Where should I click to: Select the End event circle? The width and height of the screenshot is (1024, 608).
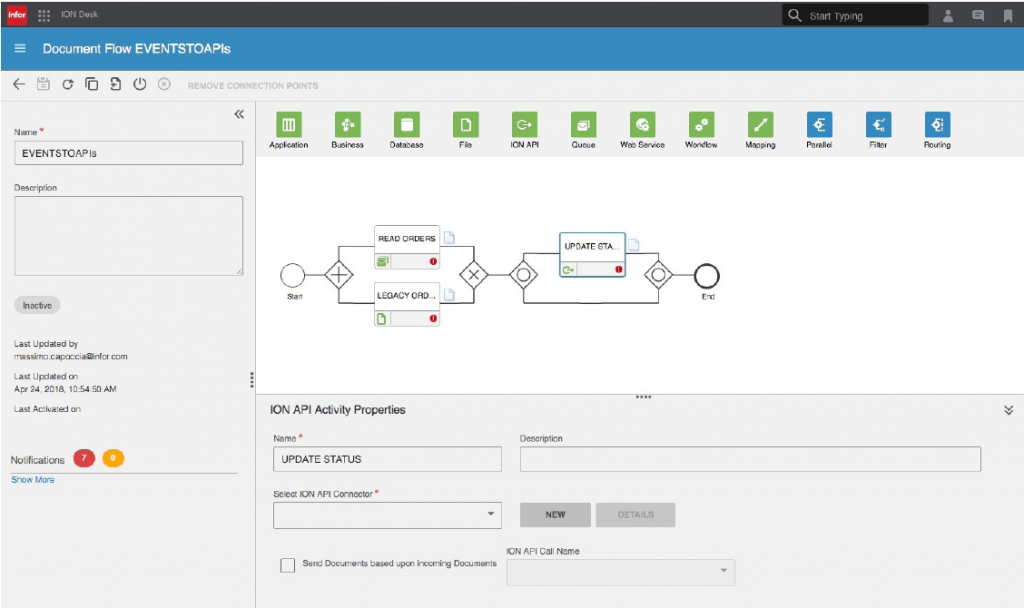tap(707, 276)
